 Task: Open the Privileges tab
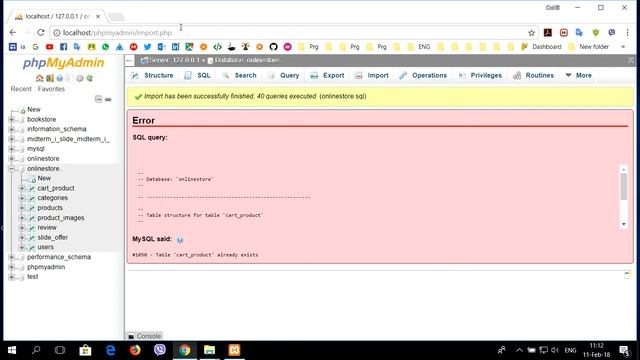pyautogui.click(x=480, y=76)
